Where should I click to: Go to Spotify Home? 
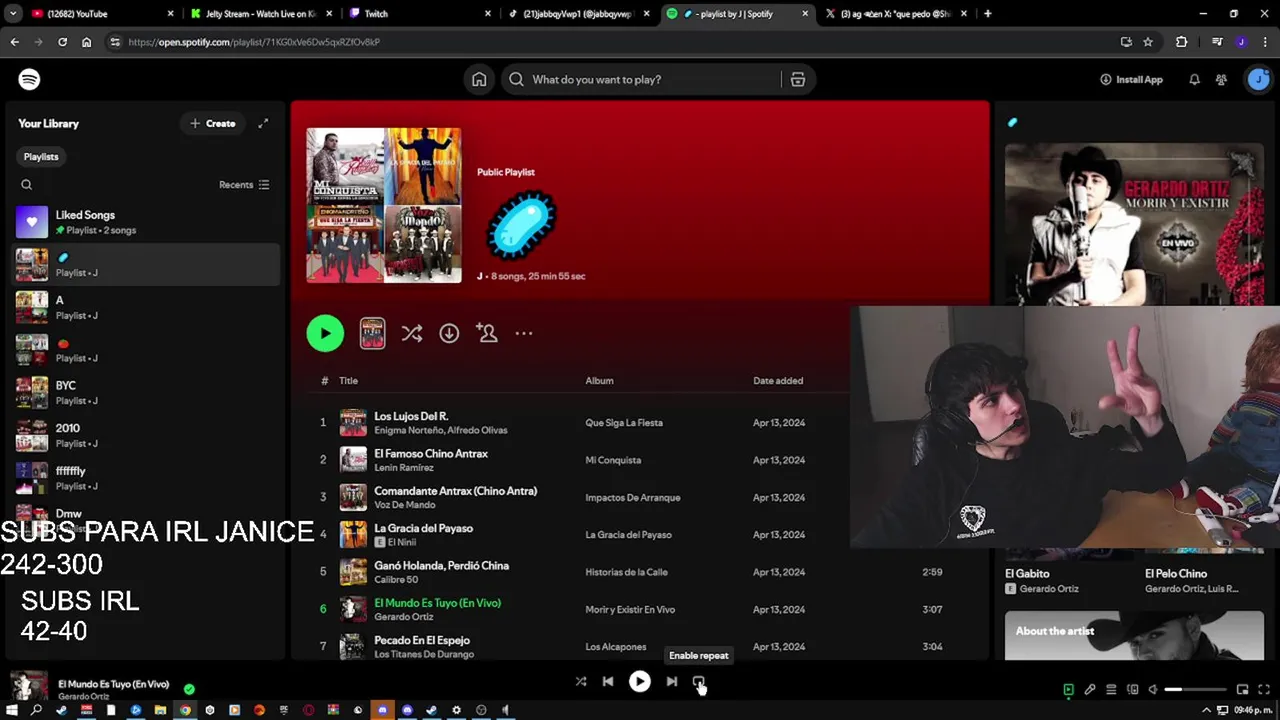(479, 80)
